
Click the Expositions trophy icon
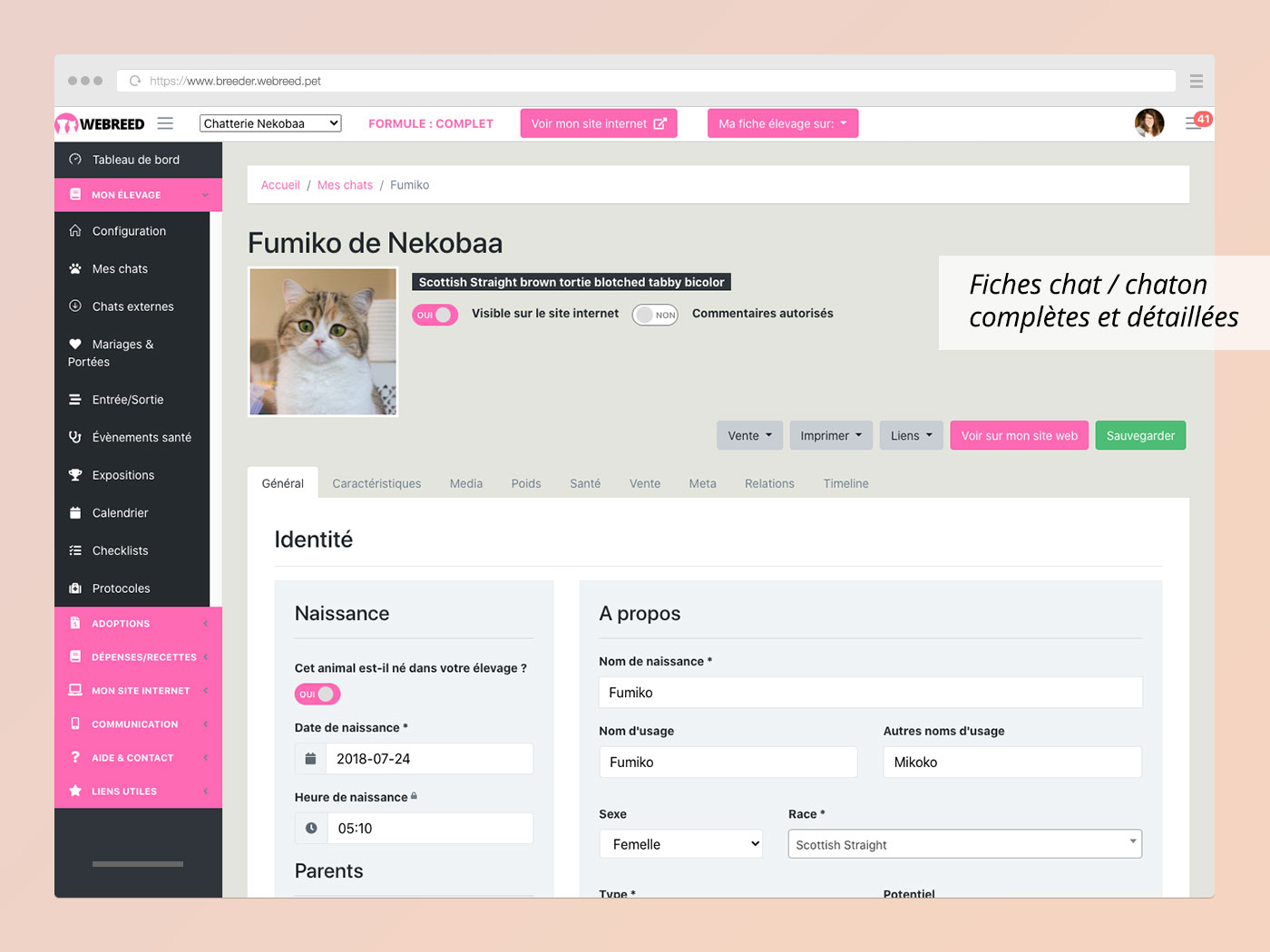click(x=75, y=475)
